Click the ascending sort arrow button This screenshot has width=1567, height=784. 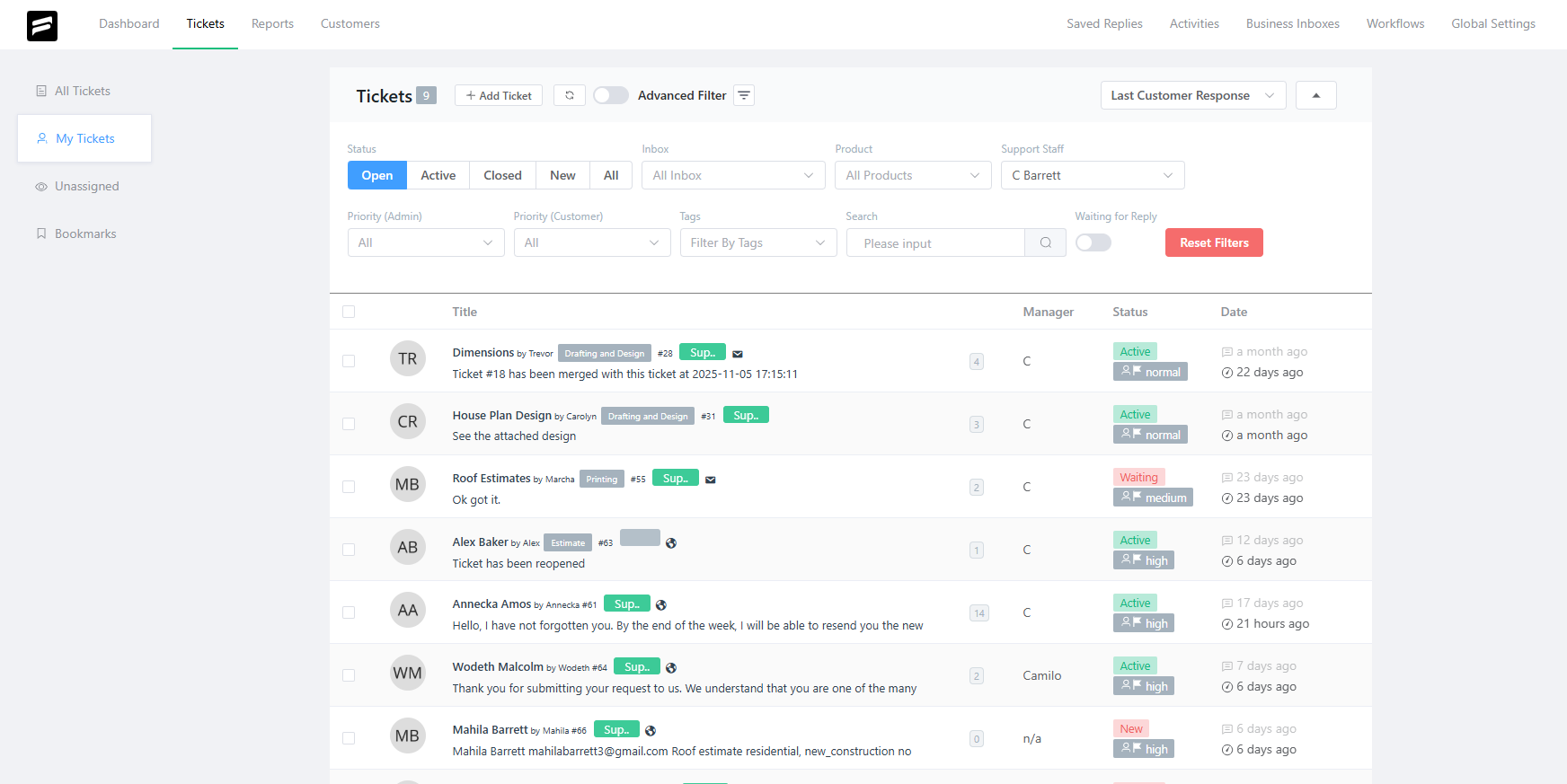(1315, 95)
